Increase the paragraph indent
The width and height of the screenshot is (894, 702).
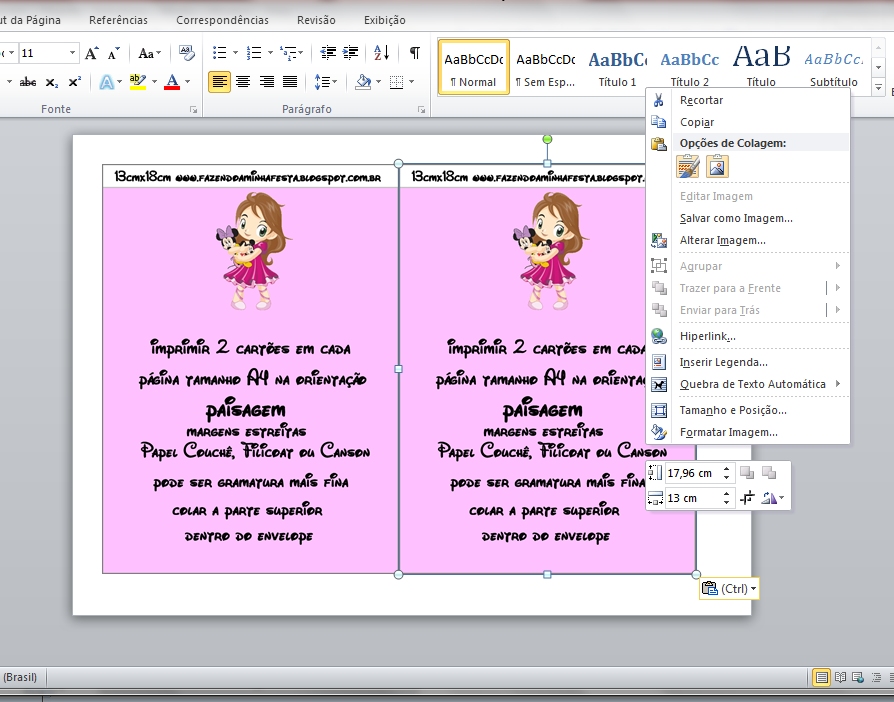click(x=351, y=53)
